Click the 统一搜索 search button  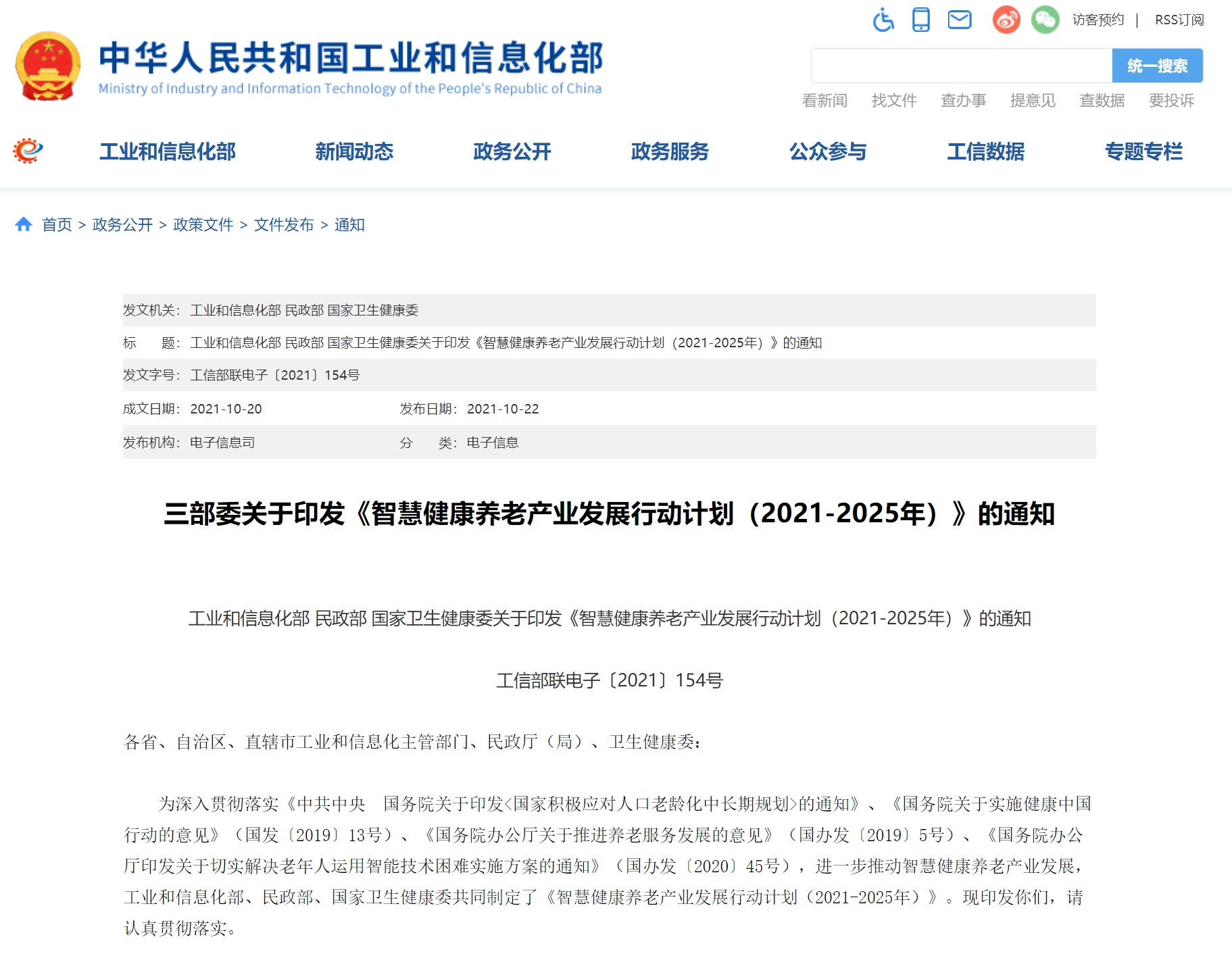(x=1157, y=66)
